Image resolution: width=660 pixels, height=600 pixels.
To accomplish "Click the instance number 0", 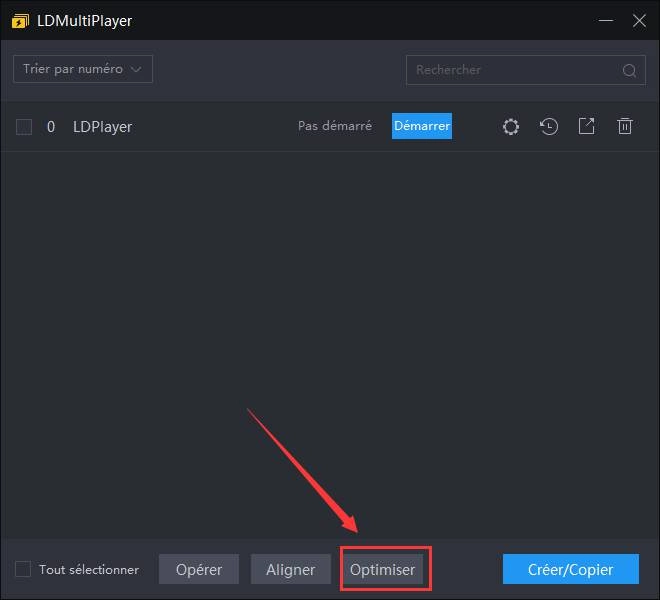I will click(x=51, y=127).
